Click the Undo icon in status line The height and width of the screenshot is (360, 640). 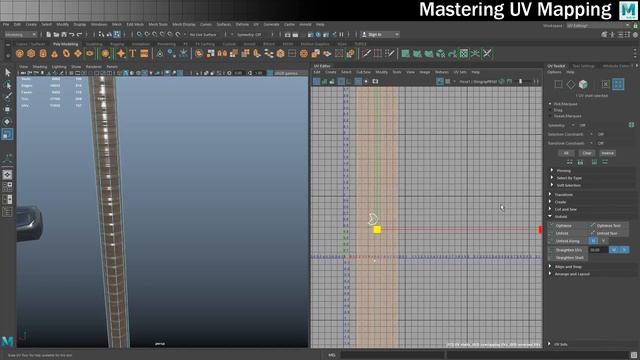72,35
